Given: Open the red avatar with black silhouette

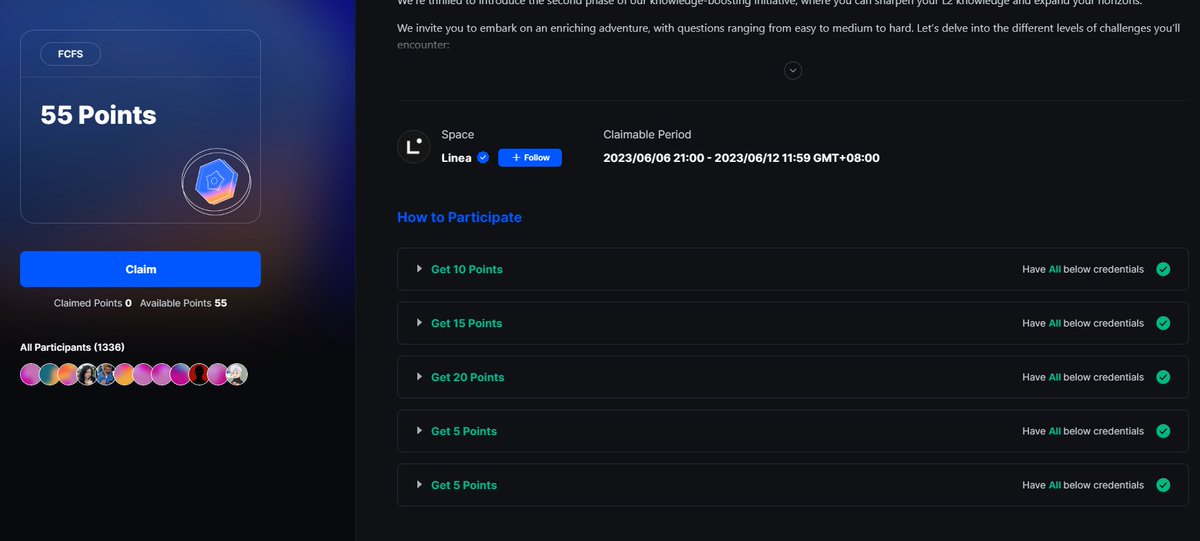Looking at the screenshot, I should point(199,374).
